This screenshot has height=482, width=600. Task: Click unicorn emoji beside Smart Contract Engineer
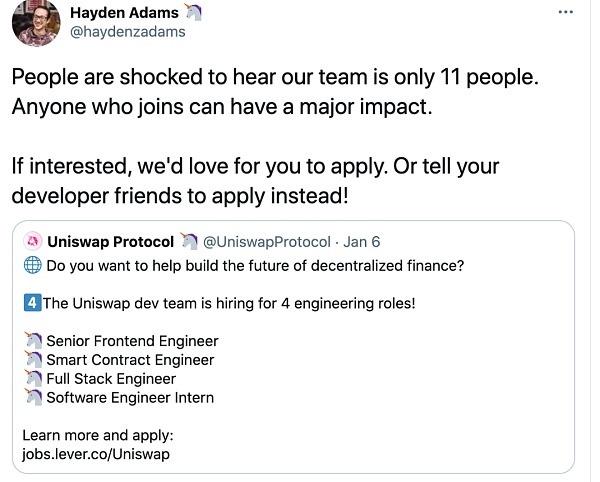point(32,360)
